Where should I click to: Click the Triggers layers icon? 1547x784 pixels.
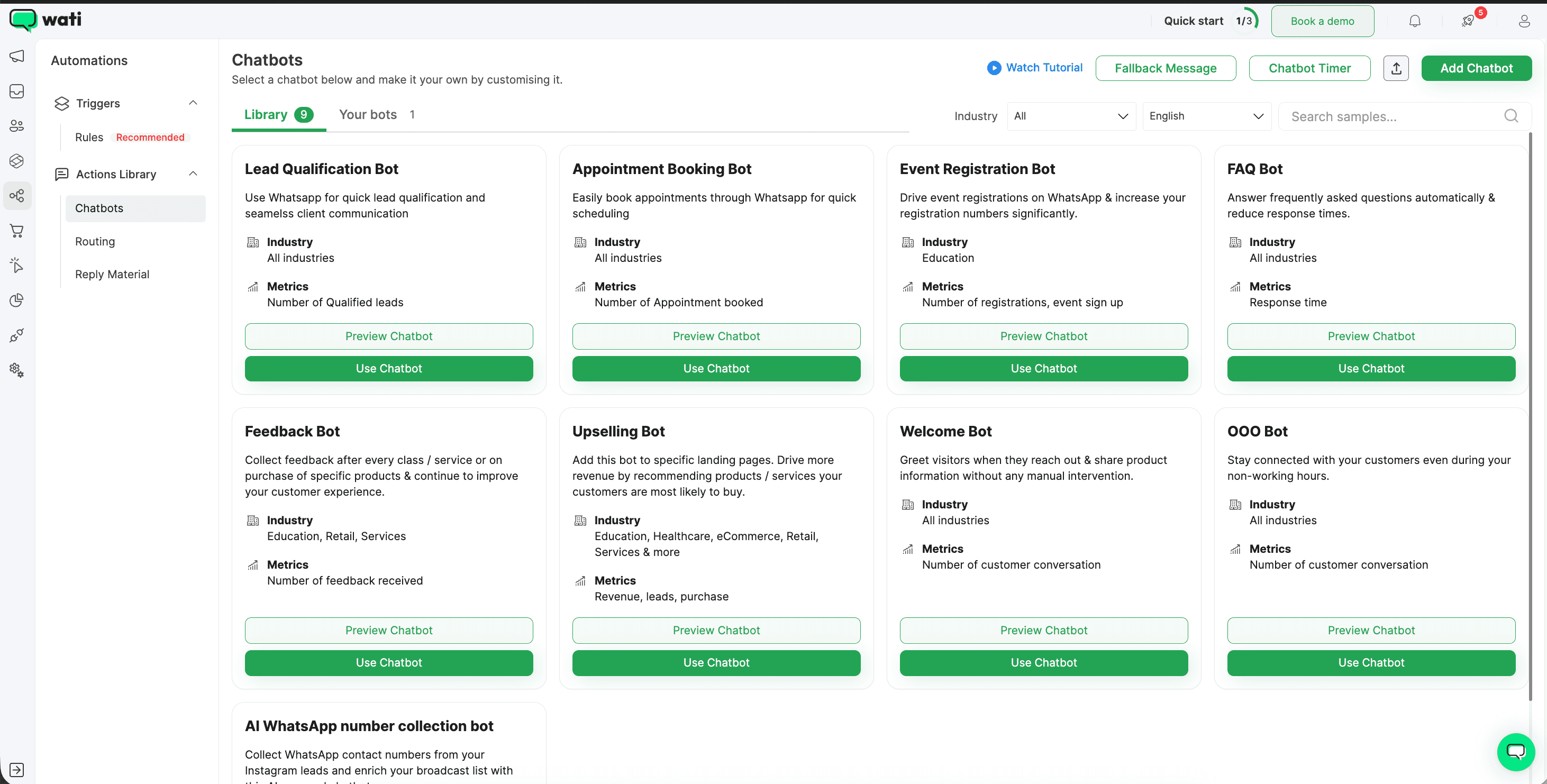[x=62, y=103]
